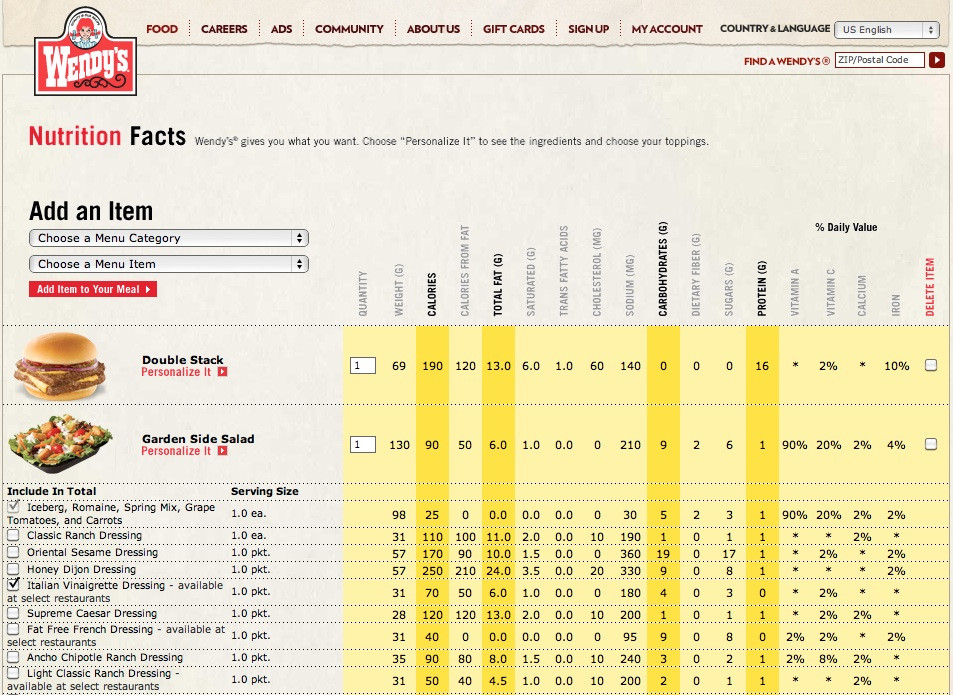Open Personalize It for Garden Side Salad
The image size is (953, 695).
coord(184,451)
